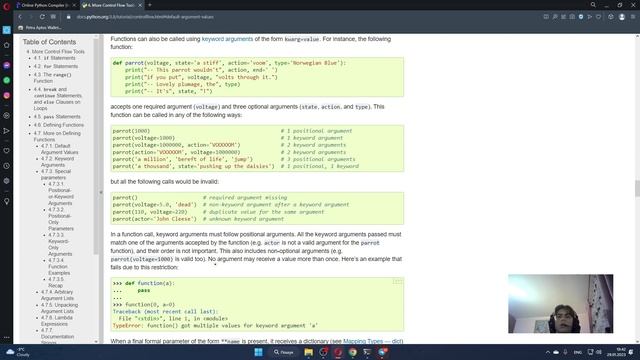Screen dimensions: 640x360
Task: Click the webcam video overlay thumbnail
Action: 560,304
